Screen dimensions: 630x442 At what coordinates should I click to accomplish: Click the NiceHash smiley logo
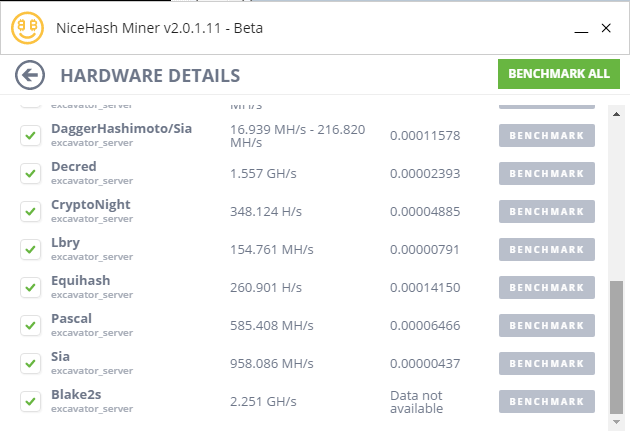coord(27,28)
